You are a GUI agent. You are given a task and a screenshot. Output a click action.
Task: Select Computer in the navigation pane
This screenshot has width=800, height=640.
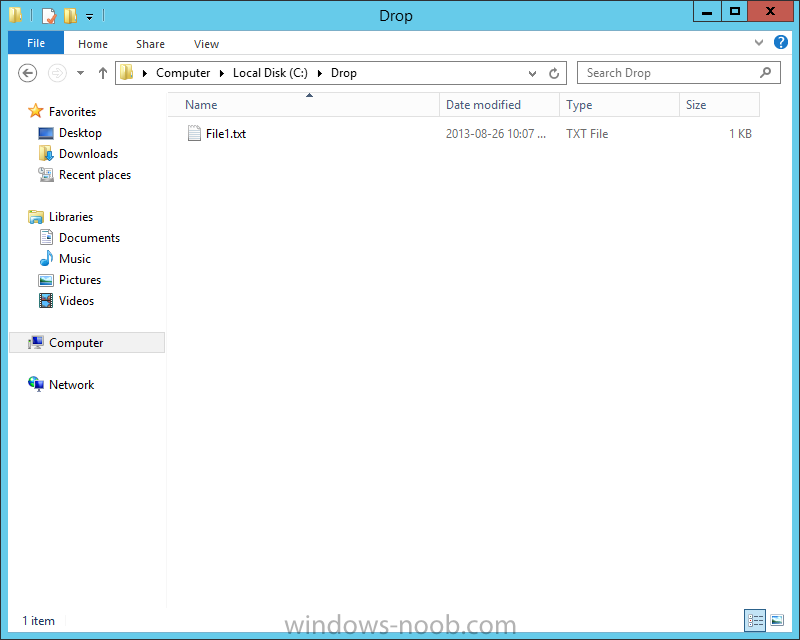[x=76, y=343]
